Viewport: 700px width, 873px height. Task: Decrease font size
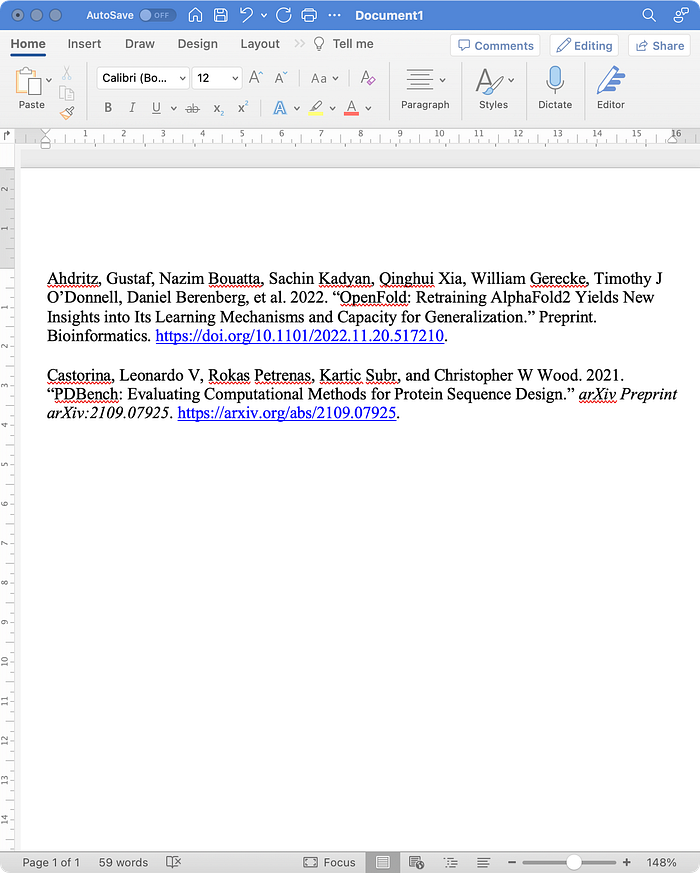tap(281, 77)
